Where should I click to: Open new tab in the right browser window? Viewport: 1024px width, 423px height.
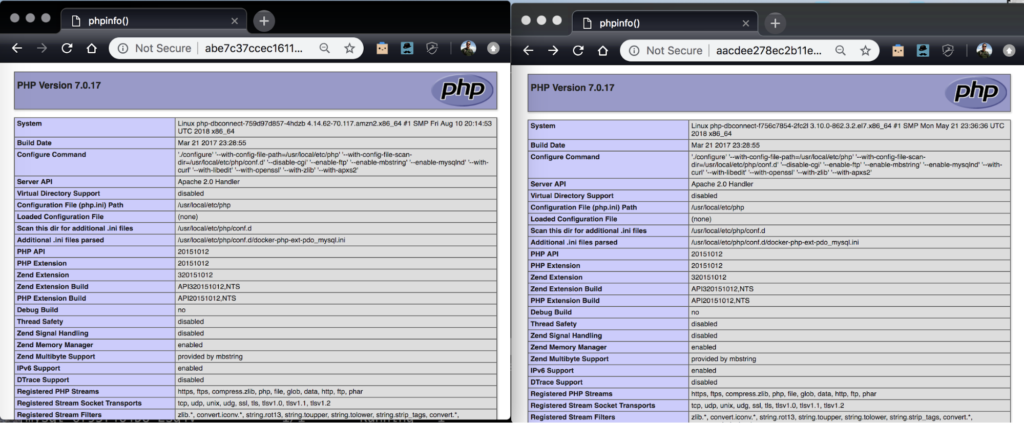pos(775,21)
